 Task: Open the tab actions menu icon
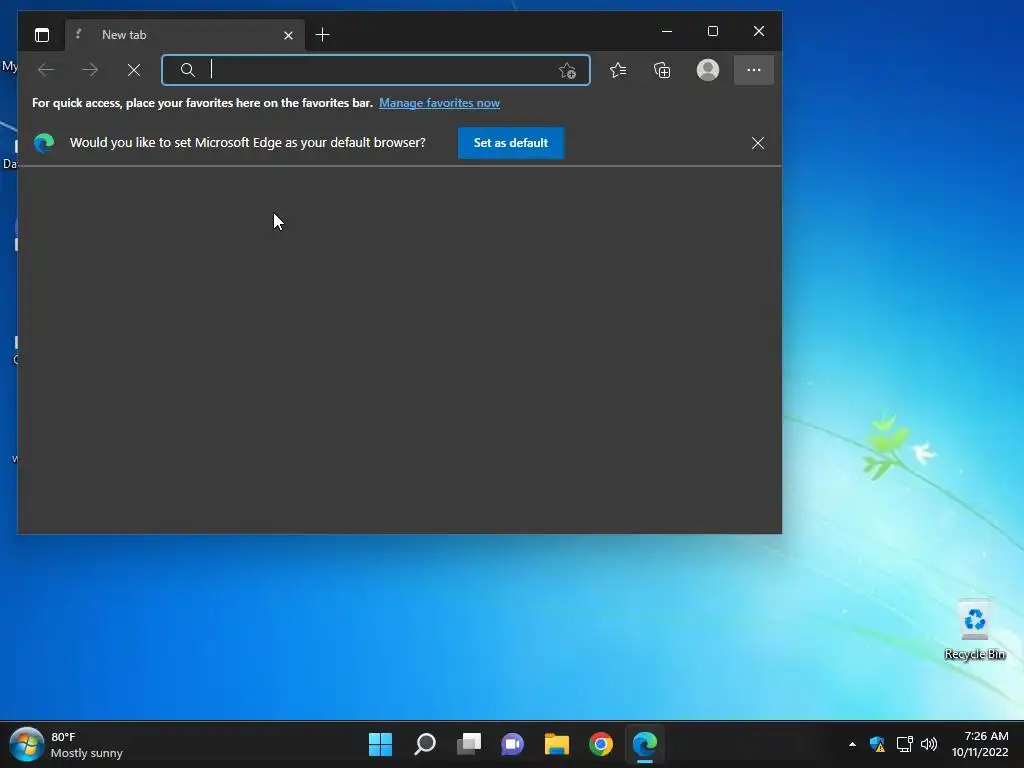(x=42, y=35)
